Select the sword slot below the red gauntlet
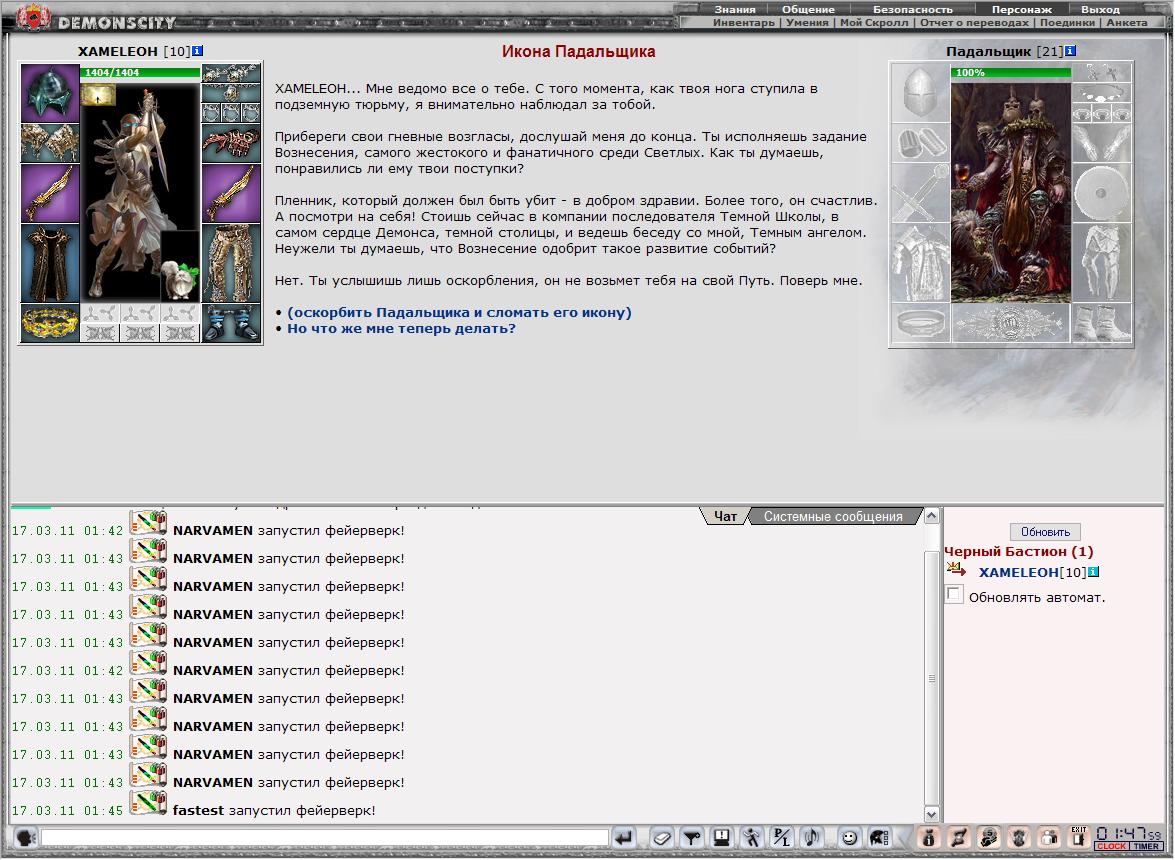Image resolution: width=1175 pixels, height=860 pixels. (x=231, y=193)
